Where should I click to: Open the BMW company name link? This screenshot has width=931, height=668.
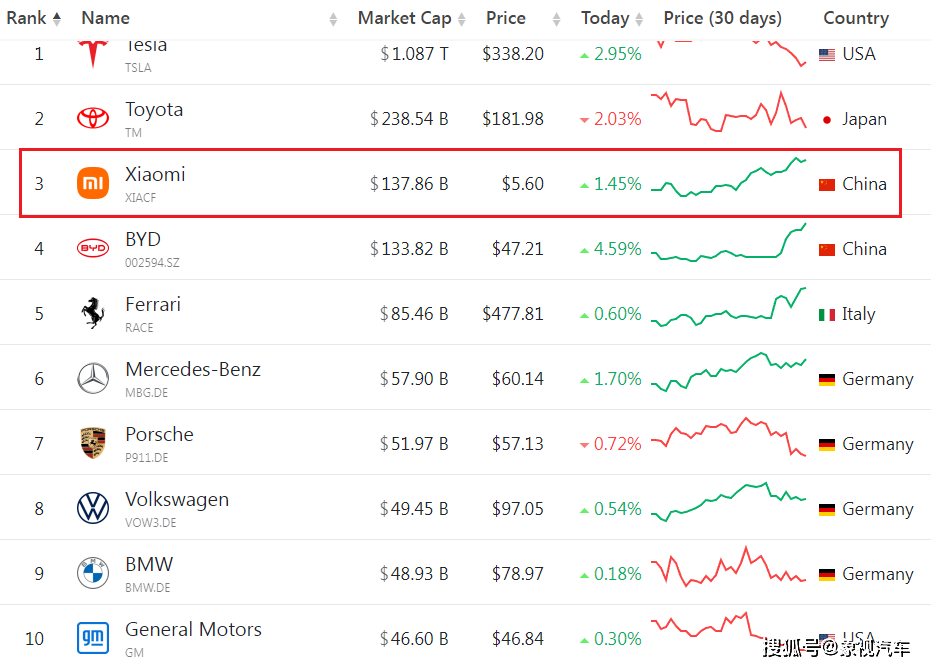pos(149,564)
